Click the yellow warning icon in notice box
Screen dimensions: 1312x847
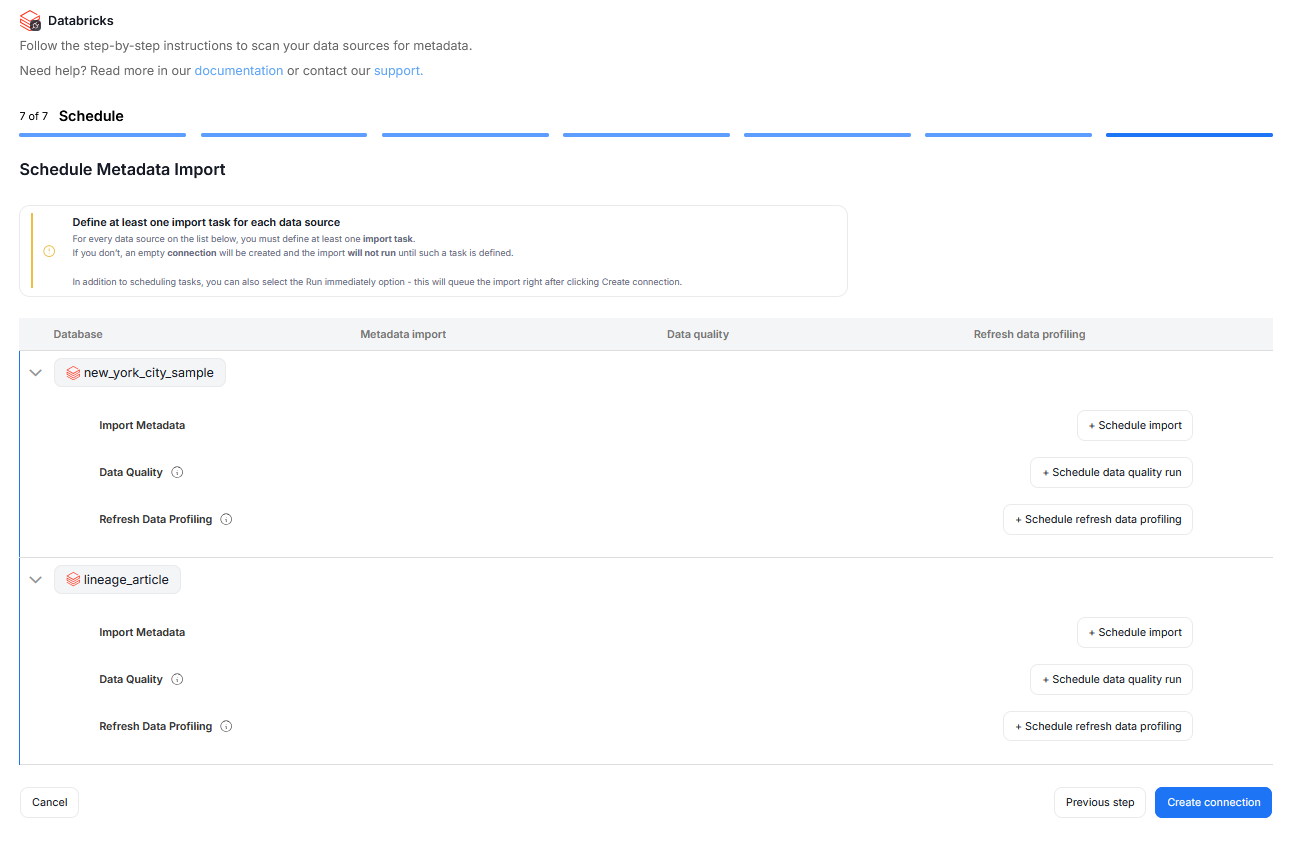(49, 251)
